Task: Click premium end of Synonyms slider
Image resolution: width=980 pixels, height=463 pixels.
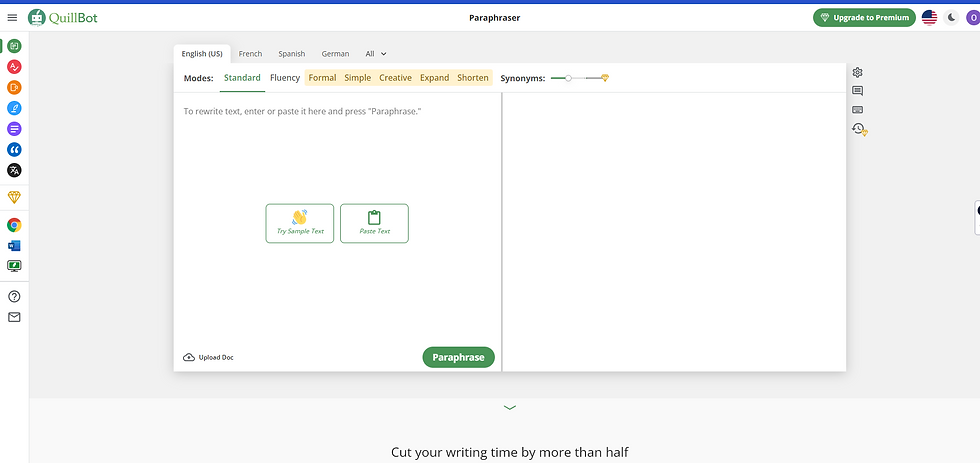Action: pyautogui.click(x=605, y=78)
